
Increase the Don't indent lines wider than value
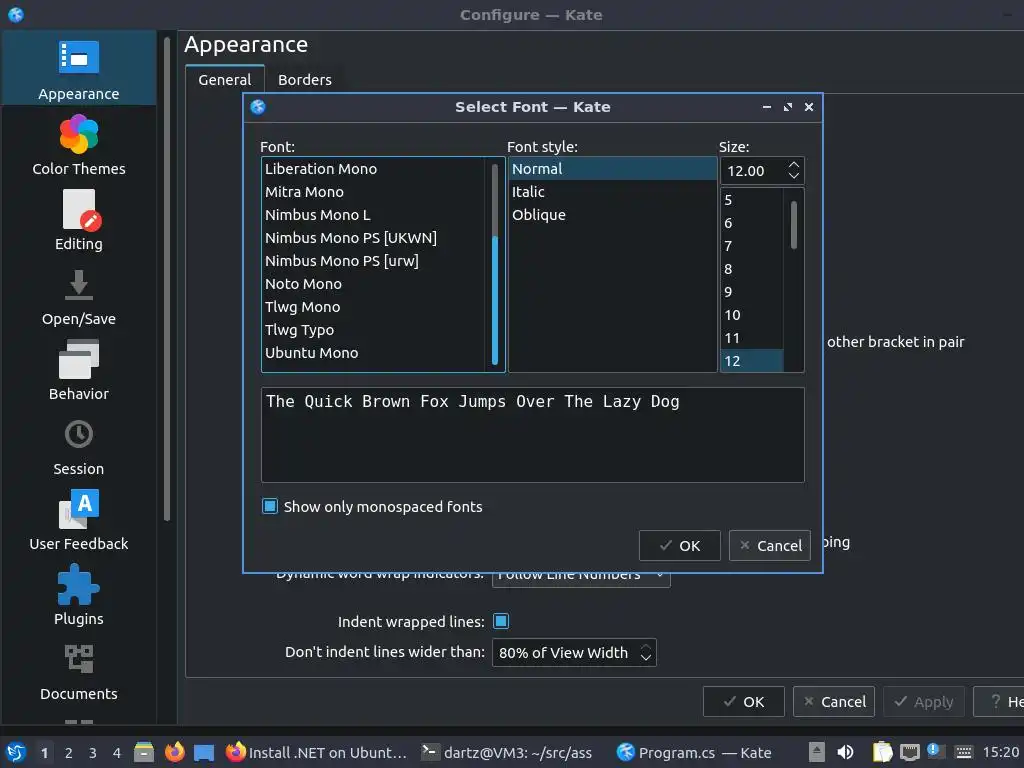(x=645, y=647)
